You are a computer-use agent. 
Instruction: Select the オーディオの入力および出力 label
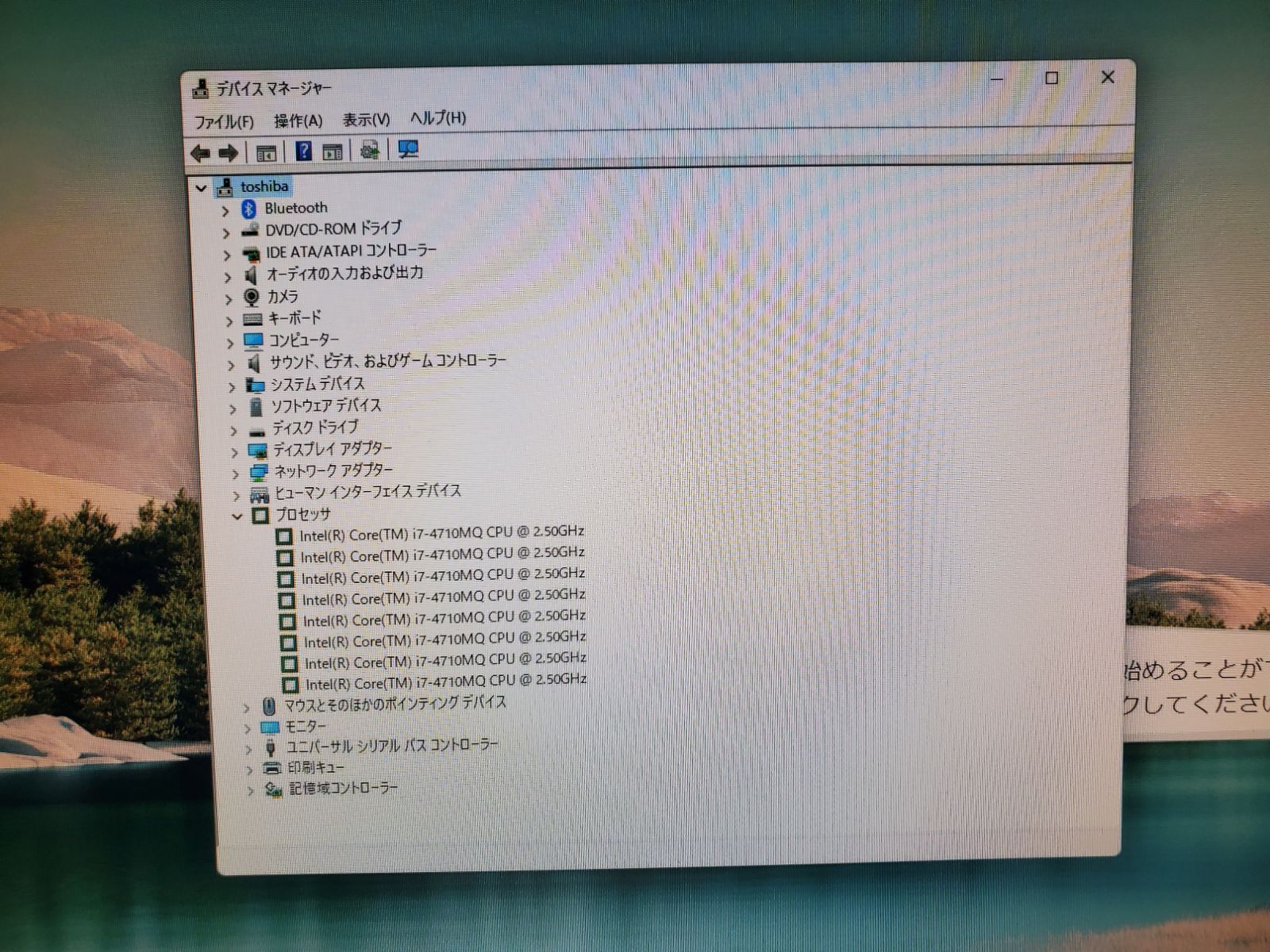[344, 273]
